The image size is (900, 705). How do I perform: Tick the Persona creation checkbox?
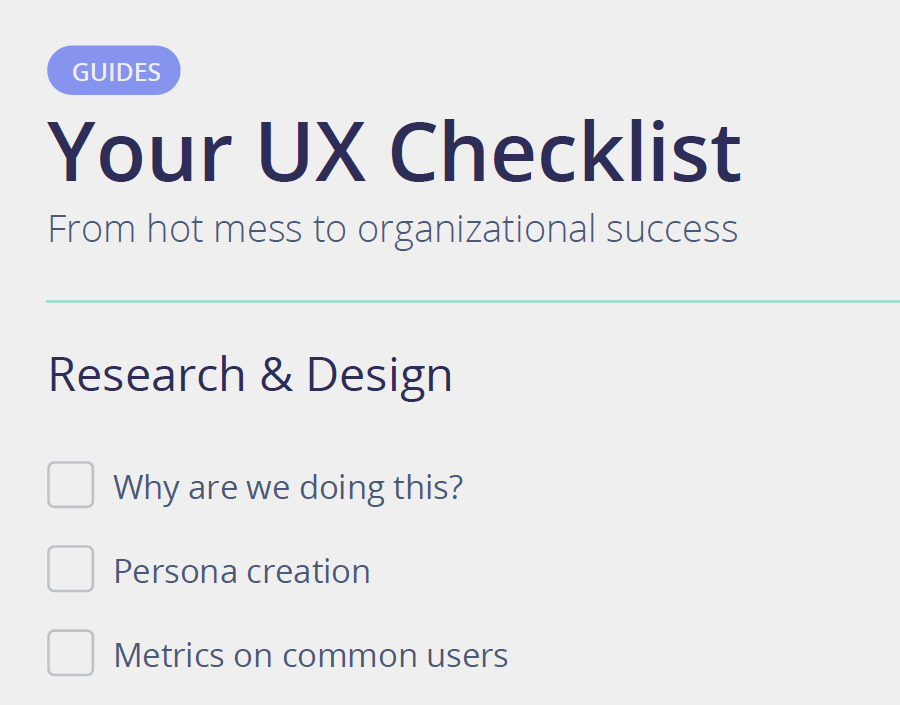pos(71,569)
